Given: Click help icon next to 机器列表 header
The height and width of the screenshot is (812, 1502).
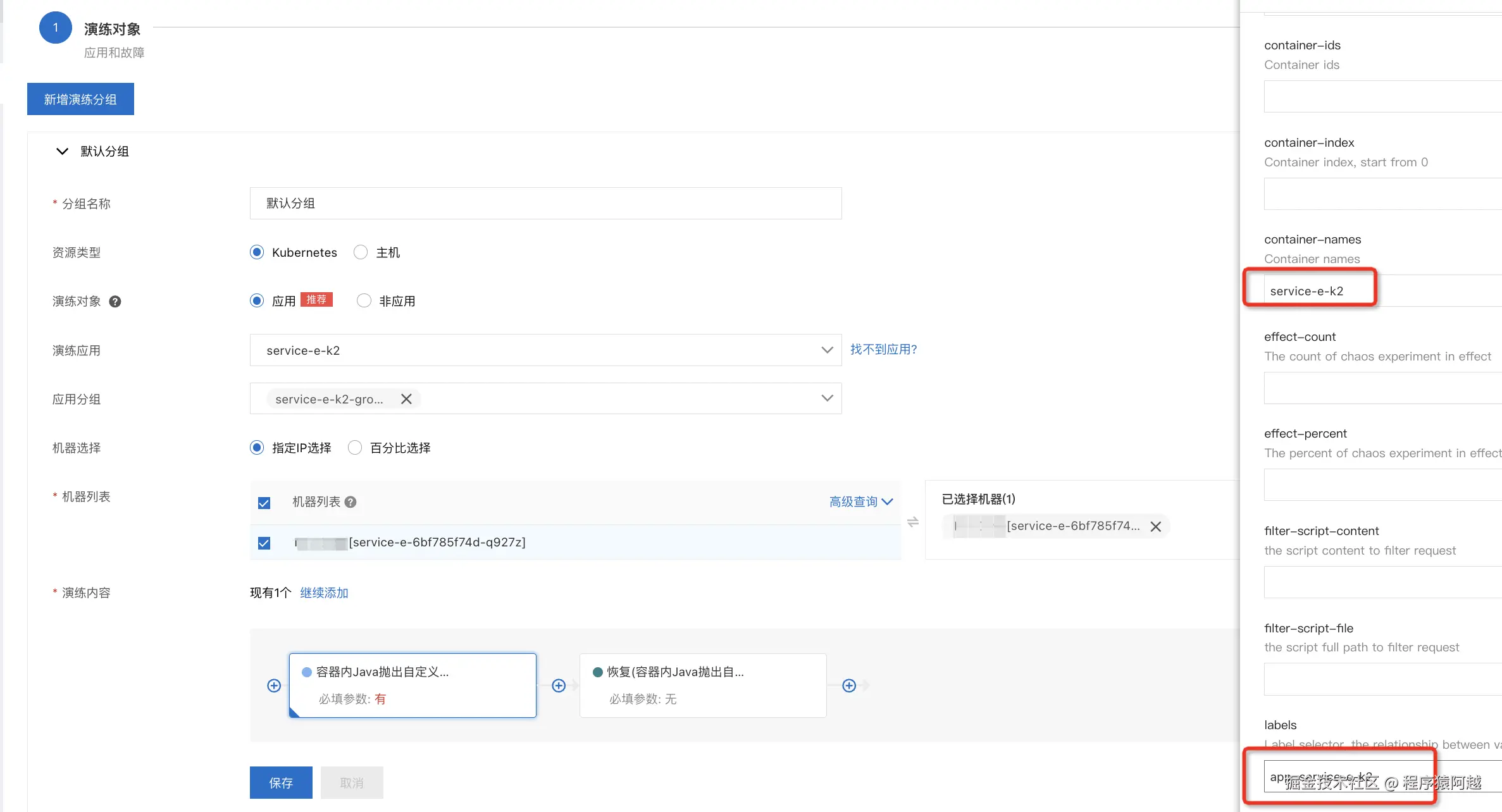Looking at the screenshot, I should pos(351,502).
